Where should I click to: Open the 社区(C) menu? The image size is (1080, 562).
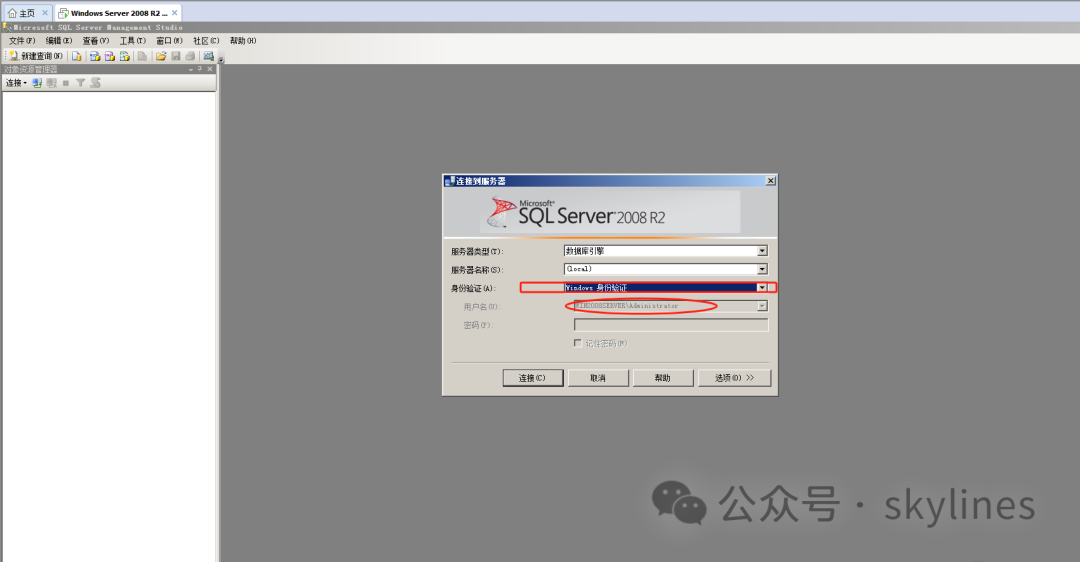pos(206,41)
